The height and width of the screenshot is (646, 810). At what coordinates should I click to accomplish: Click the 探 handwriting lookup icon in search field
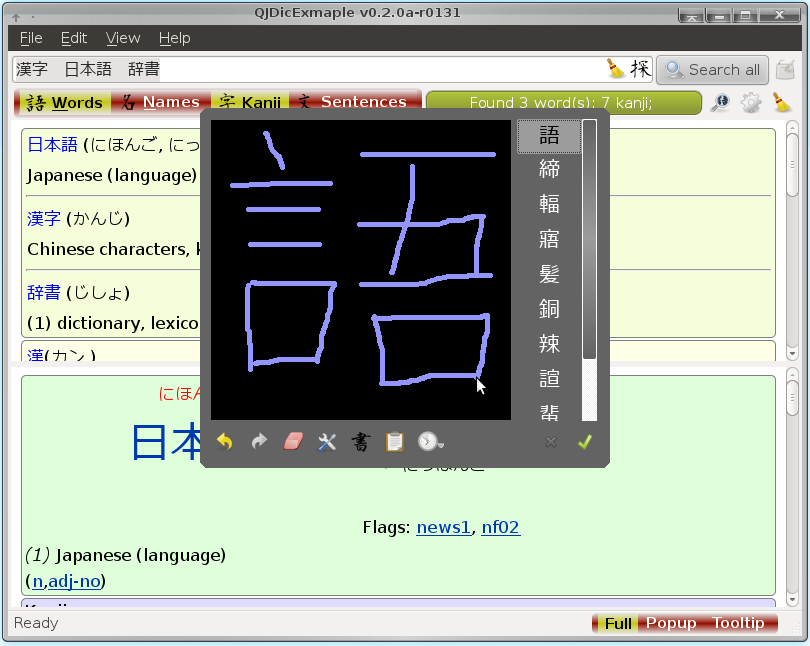point(640,69)
